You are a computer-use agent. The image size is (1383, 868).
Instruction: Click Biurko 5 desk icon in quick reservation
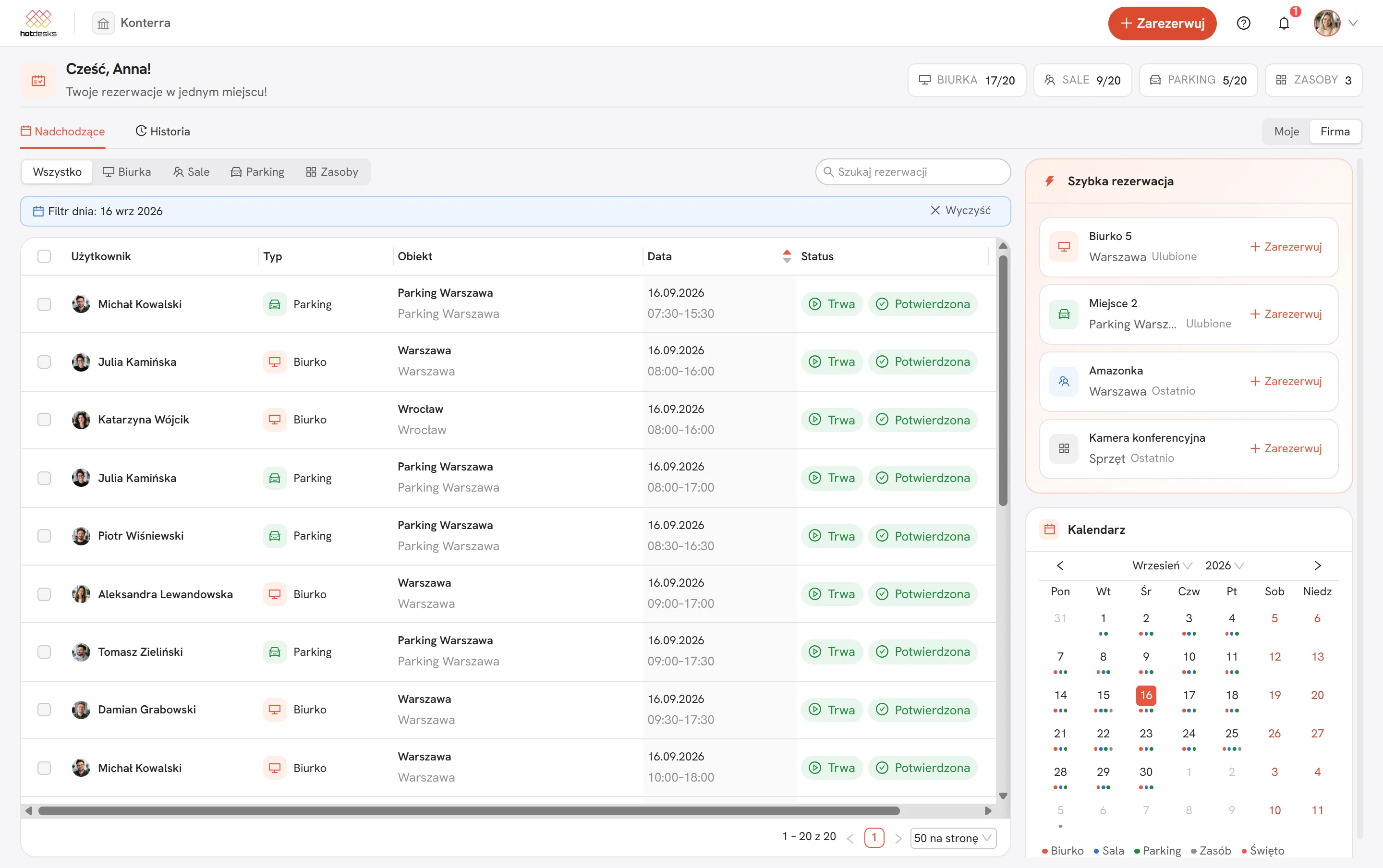coord(1064,246)
